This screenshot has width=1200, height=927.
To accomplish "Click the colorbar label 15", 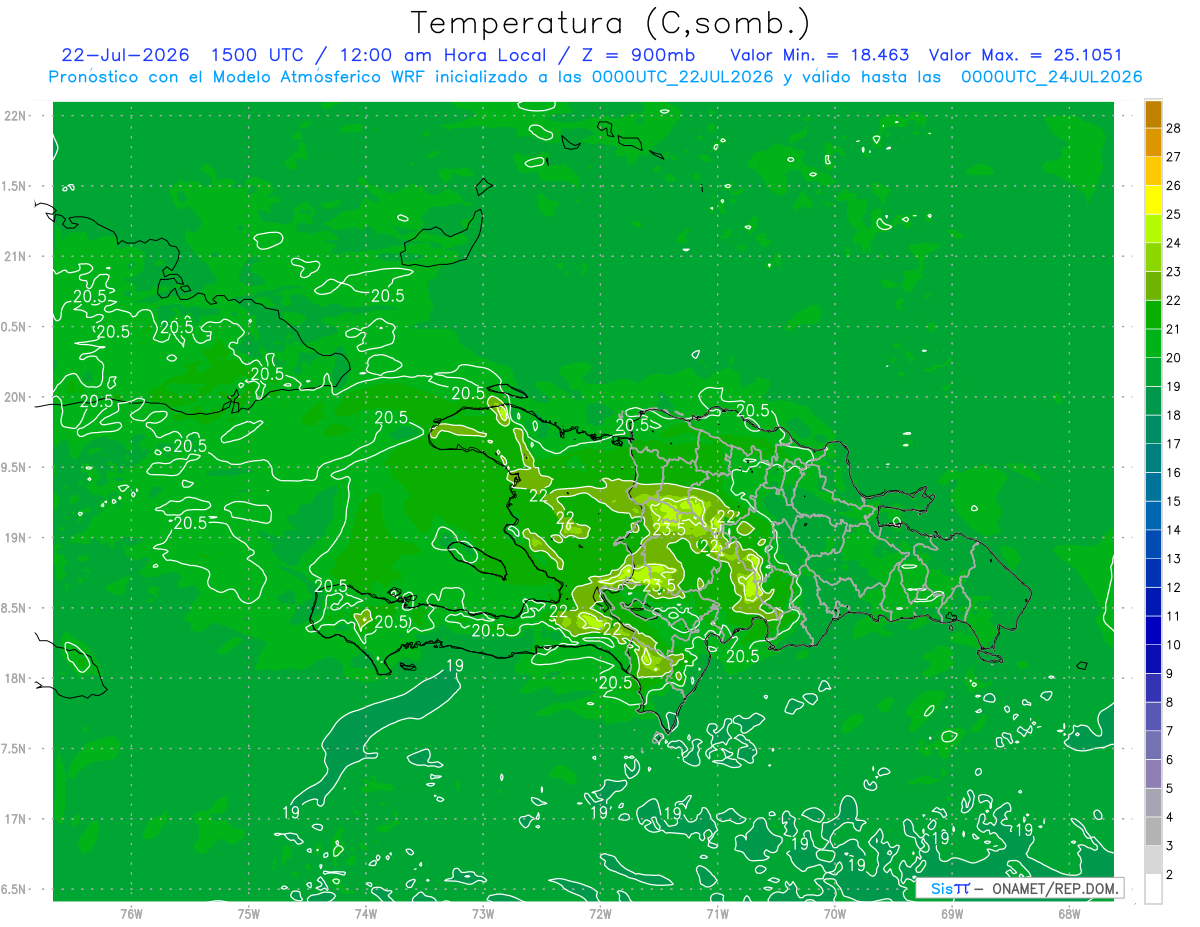I will 1173,501.
